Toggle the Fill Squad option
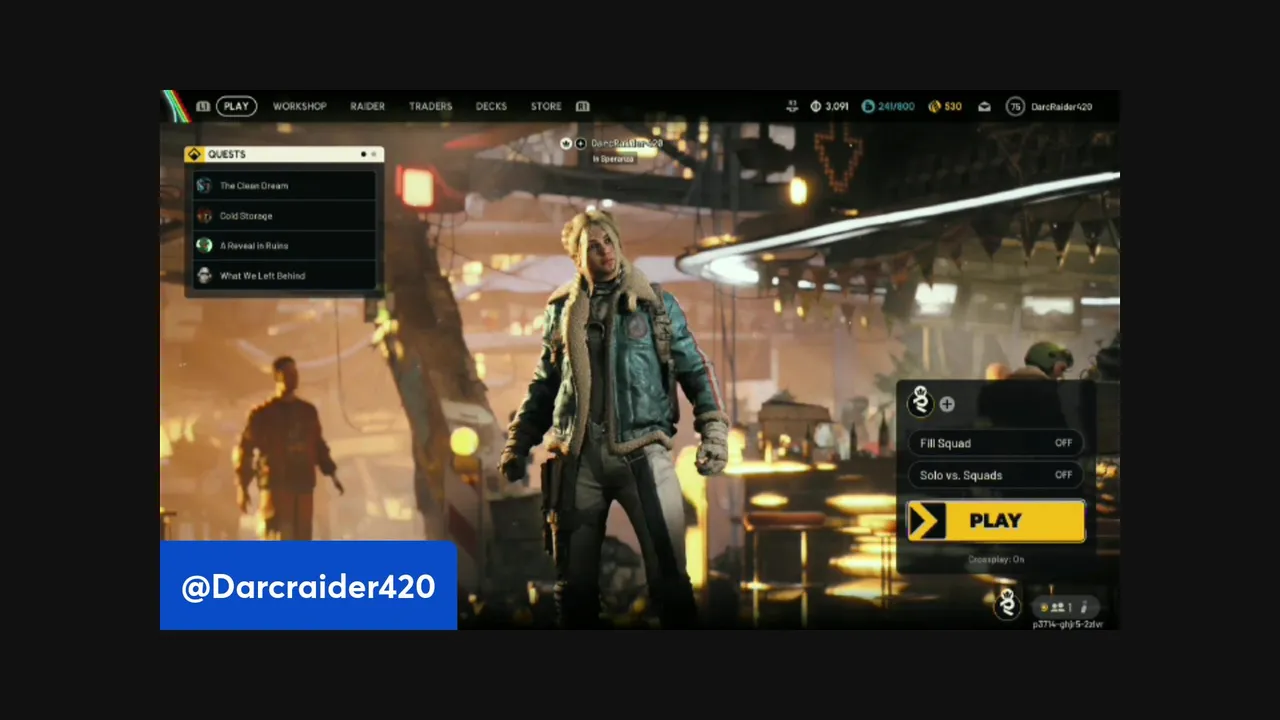This screenshot has width=1280, height=720. pyautogui.click(x=995, y=443)
